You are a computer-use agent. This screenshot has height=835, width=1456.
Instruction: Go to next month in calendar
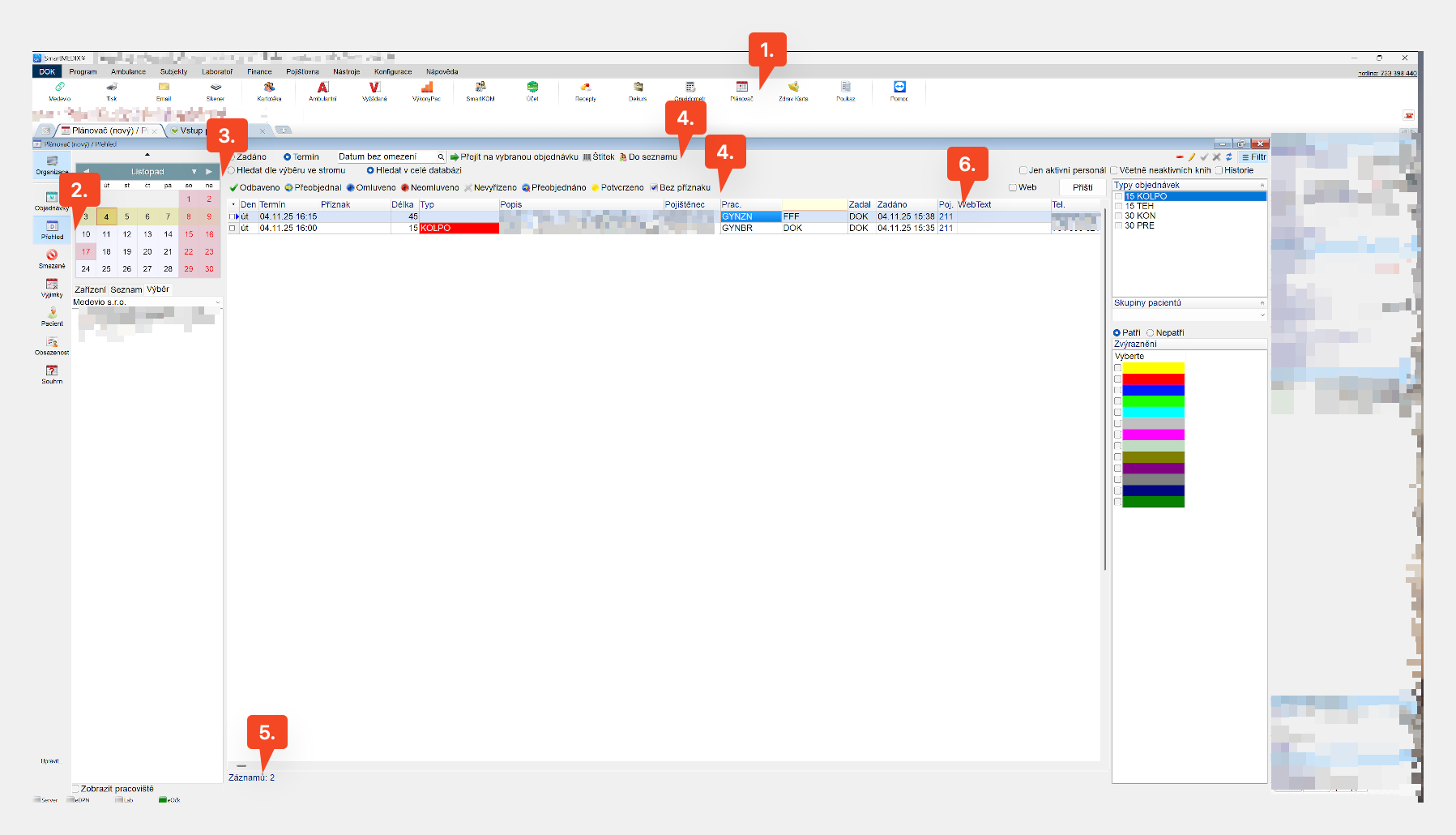coord(209,172)
